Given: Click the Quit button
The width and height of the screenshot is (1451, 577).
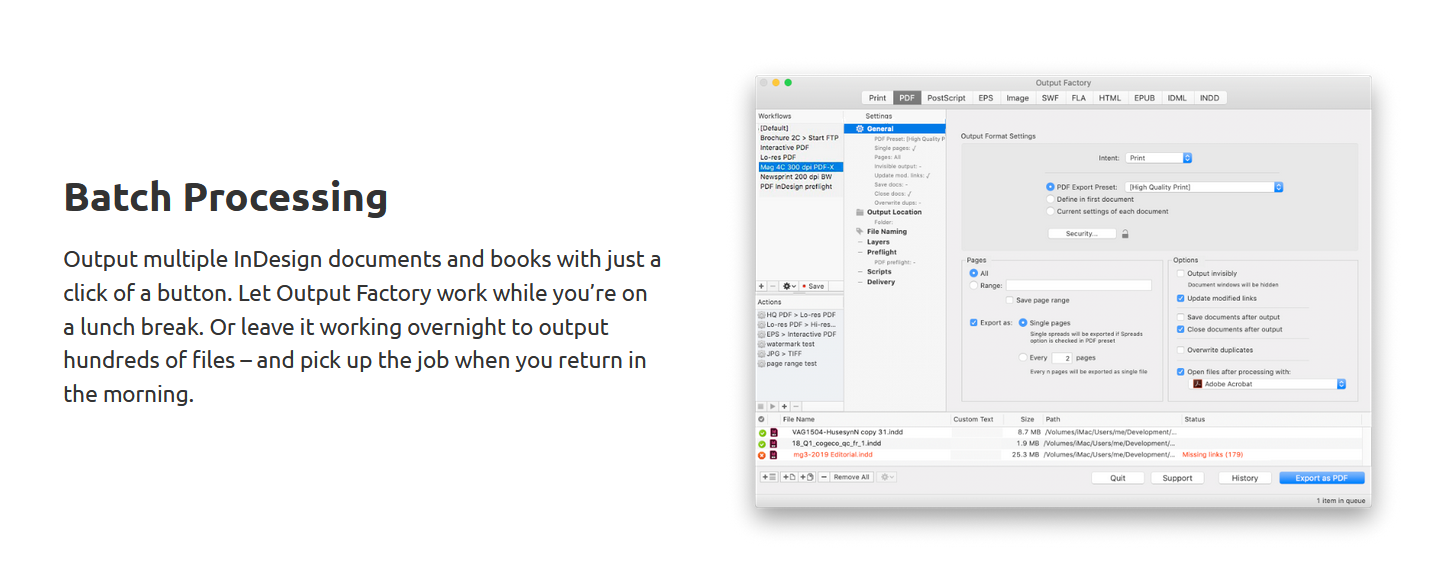Looking at the screenshot, I should (x=1118, y=478).
